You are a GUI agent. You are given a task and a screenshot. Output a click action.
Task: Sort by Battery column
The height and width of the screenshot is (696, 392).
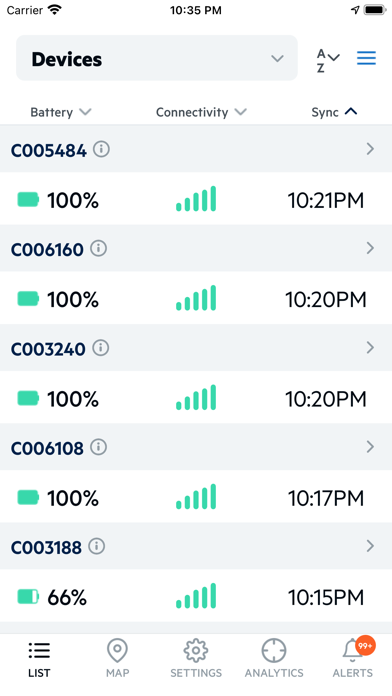61,112
